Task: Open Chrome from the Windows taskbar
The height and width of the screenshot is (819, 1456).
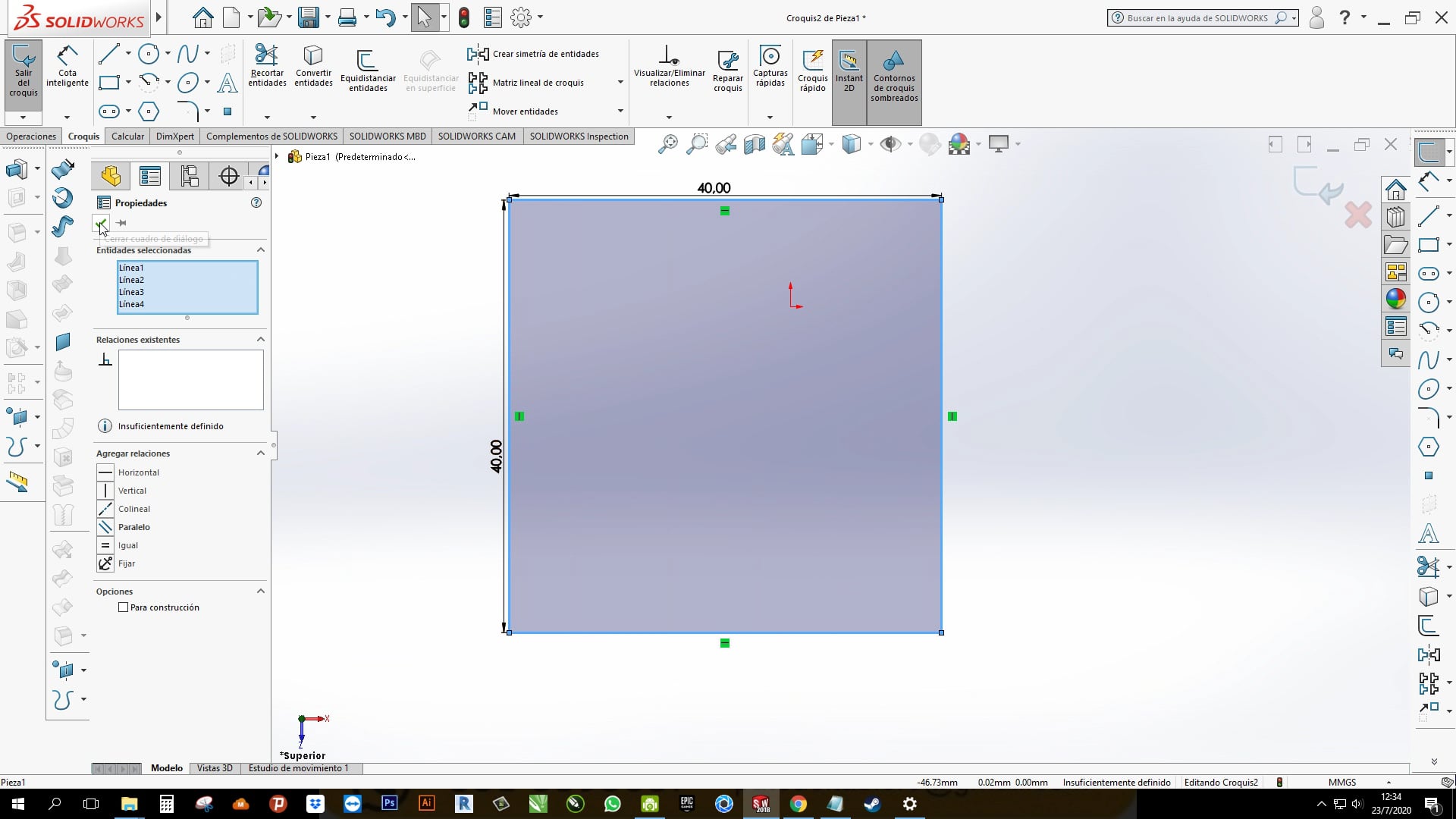Action: click(x=798, y=804)
